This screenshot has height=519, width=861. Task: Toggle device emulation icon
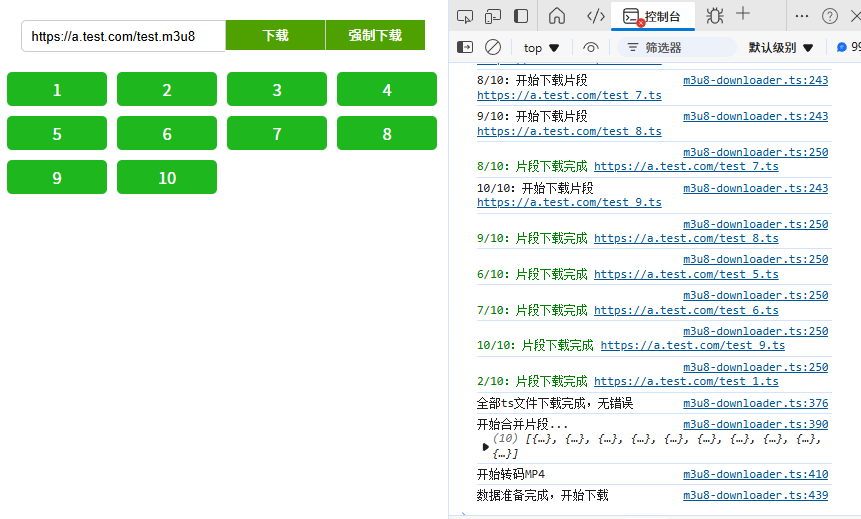493,16
